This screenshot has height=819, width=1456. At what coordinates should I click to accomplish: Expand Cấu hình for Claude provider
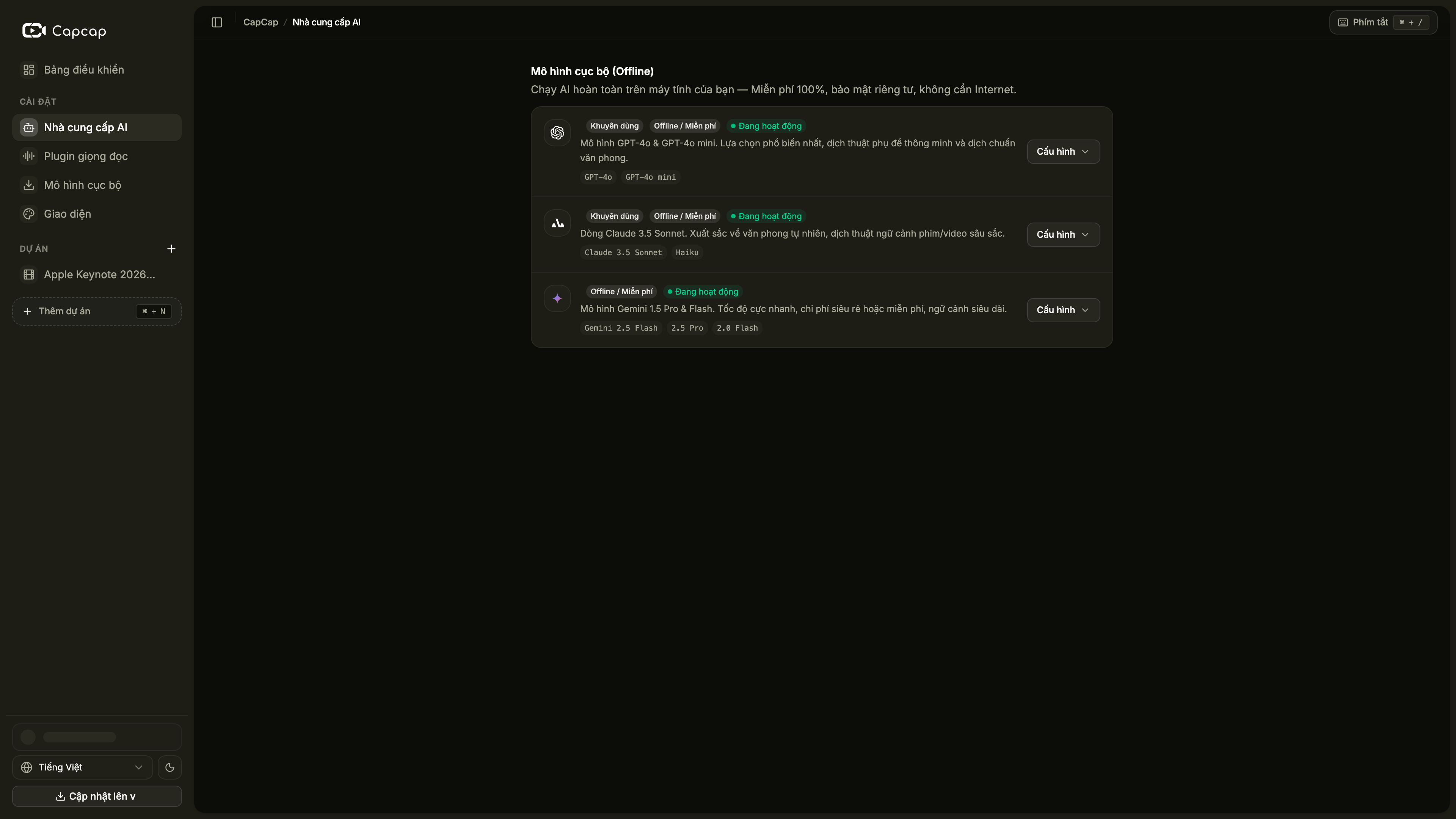click(1062, 235)
